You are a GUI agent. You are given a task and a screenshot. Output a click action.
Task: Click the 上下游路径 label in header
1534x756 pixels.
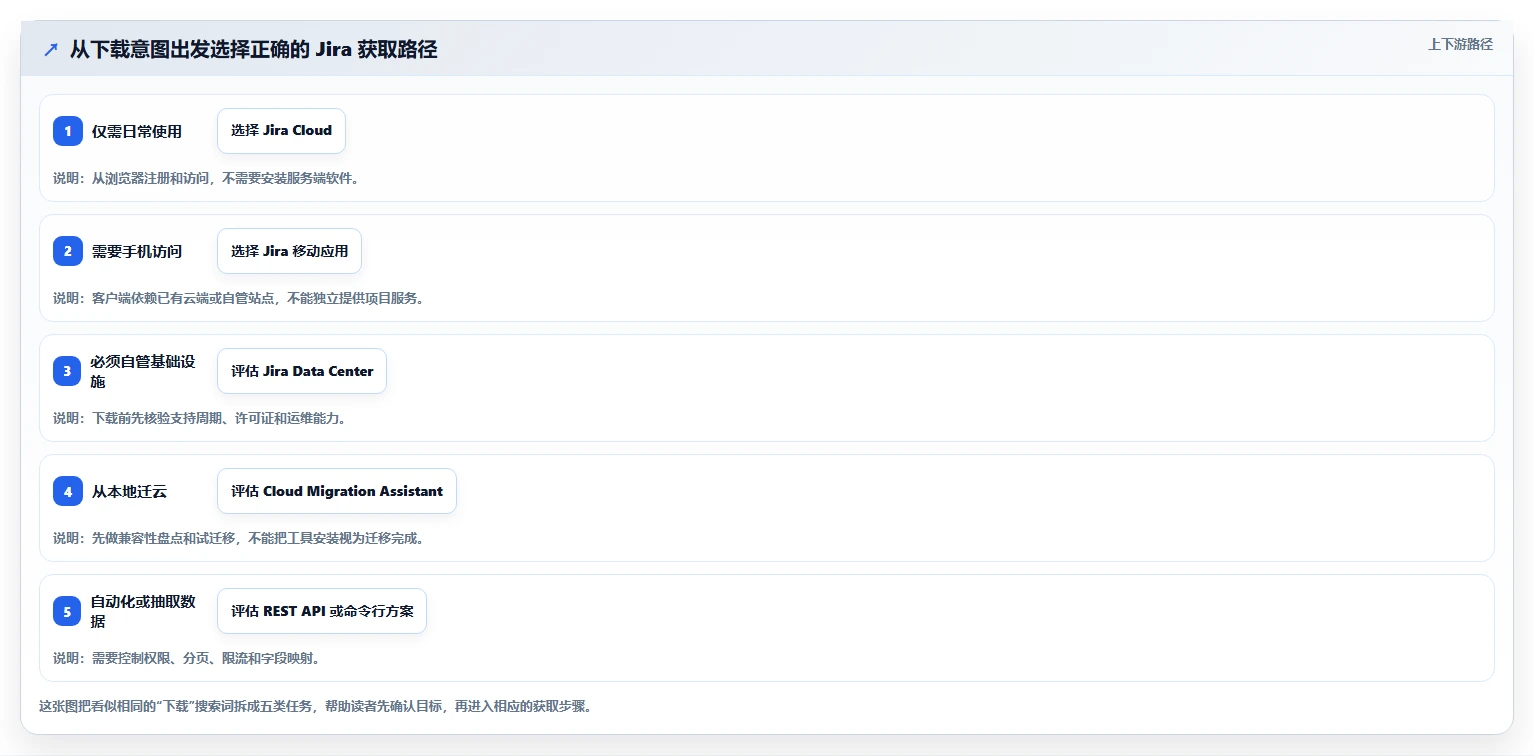[1460, 44]
